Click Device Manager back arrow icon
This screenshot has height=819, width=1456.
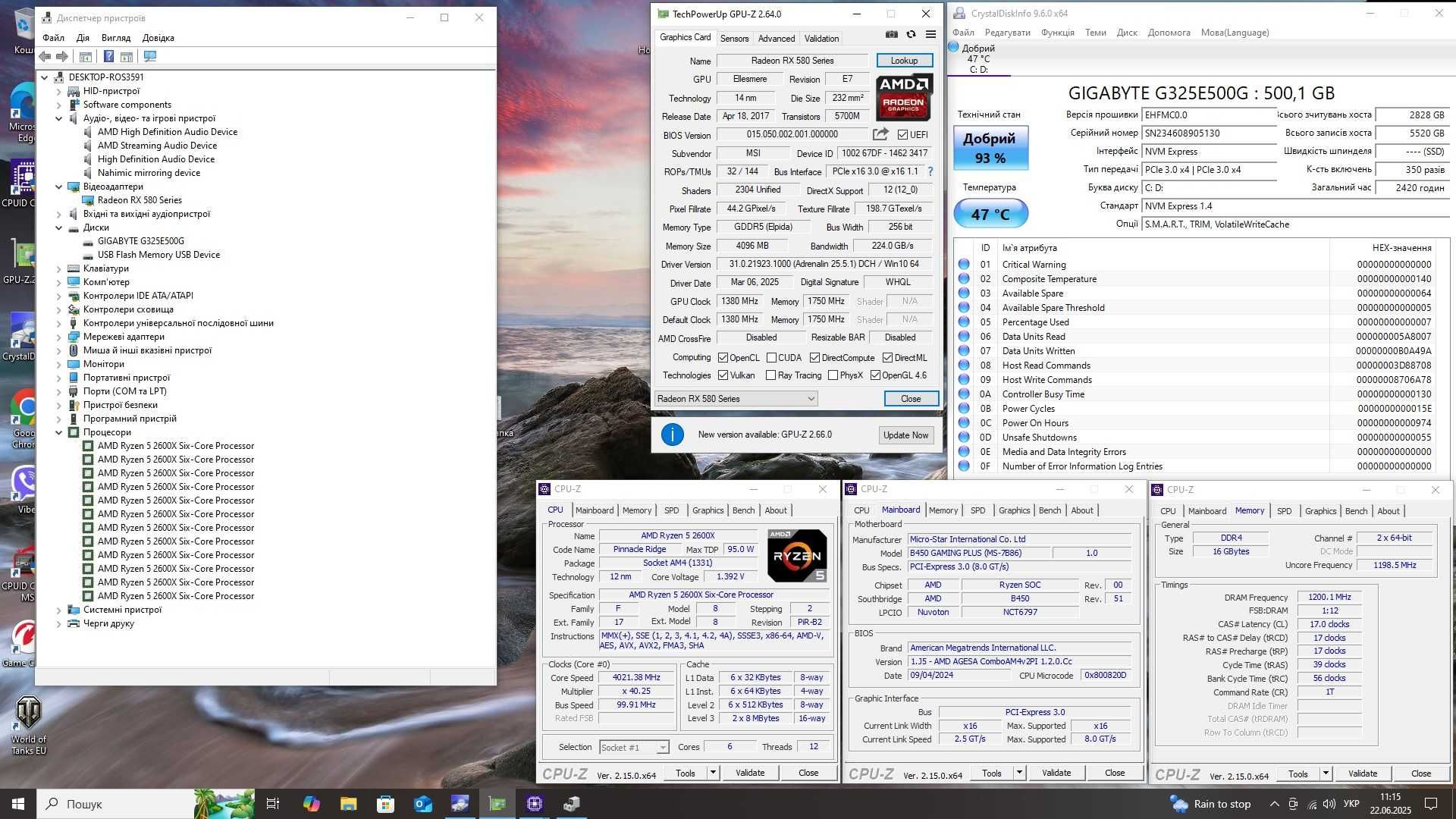(45, 56)
